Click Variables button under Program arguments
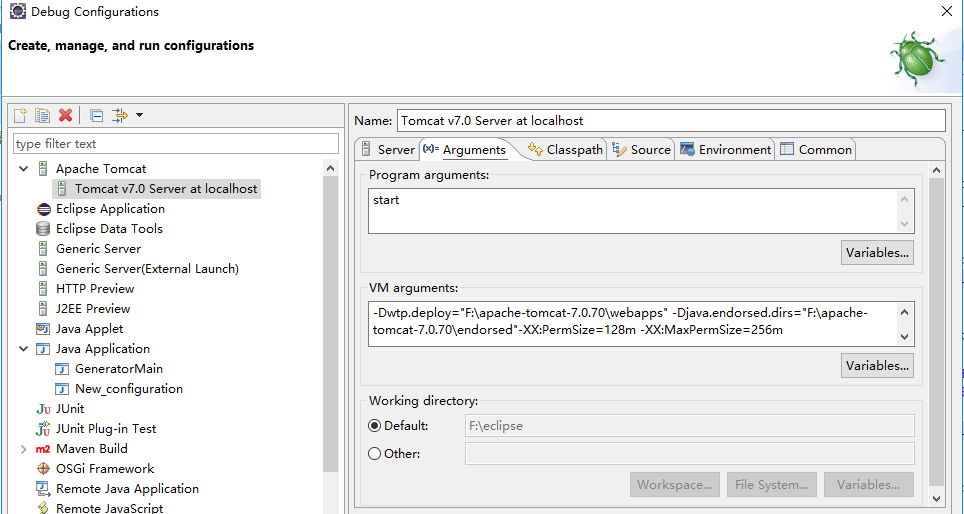 click(877, 253)
